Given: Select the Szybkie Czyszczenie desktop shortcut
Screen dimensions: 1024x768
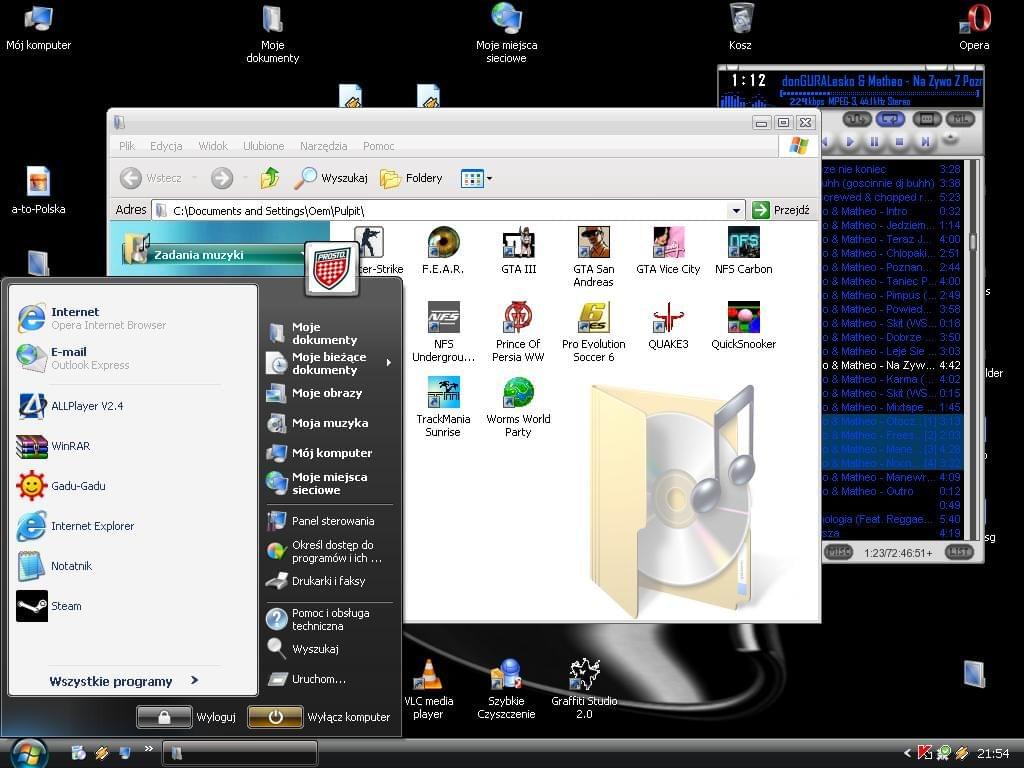Looking at the screenshot, I should tap(506, 689).
